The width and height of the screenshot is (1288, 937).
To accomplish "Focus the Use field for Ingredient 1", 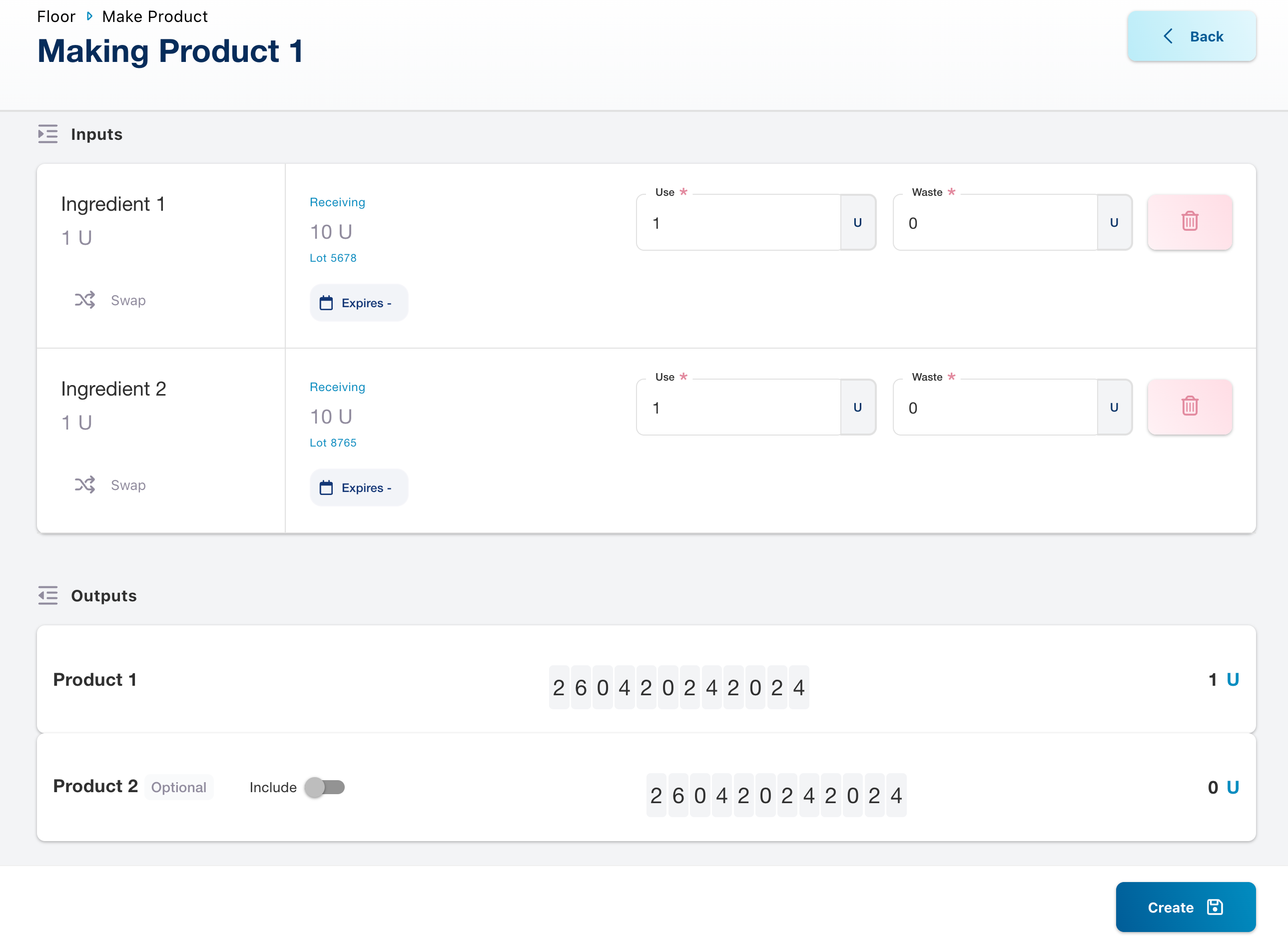I will tap(738, 223).
